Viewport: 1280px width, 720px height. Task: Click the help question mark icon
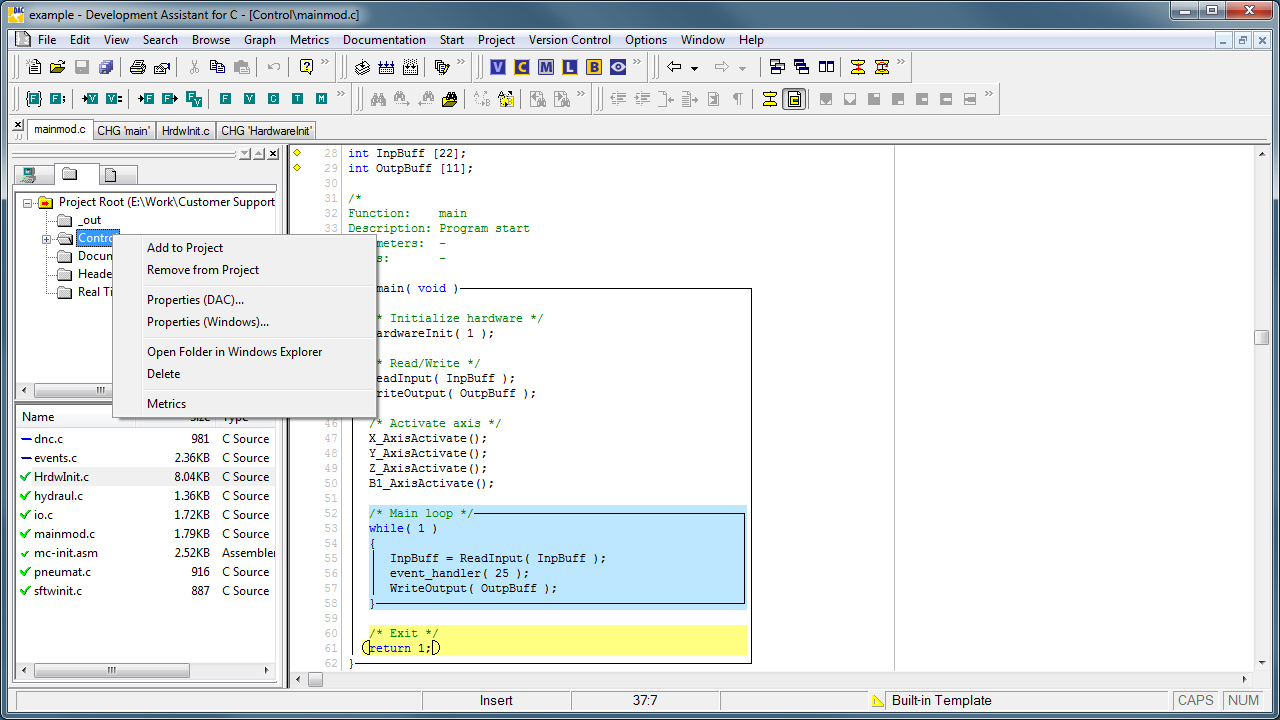click(x=307, y=67)
